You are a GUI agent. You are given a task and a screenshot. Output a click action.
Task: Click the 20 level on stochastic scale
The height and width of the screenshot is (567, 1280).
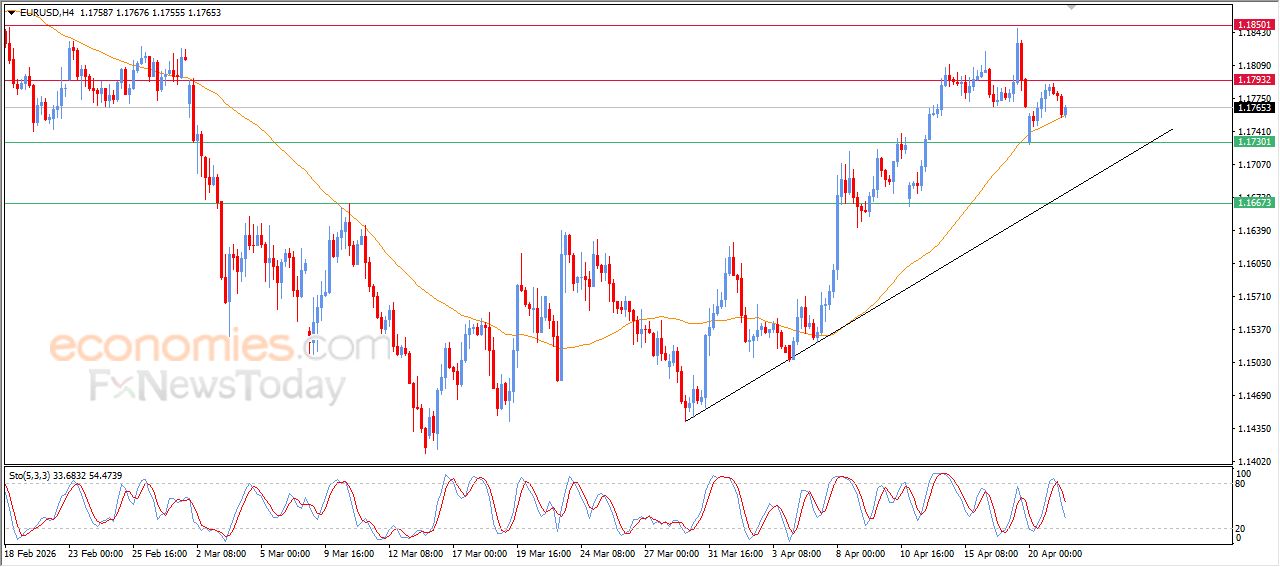1242,528
